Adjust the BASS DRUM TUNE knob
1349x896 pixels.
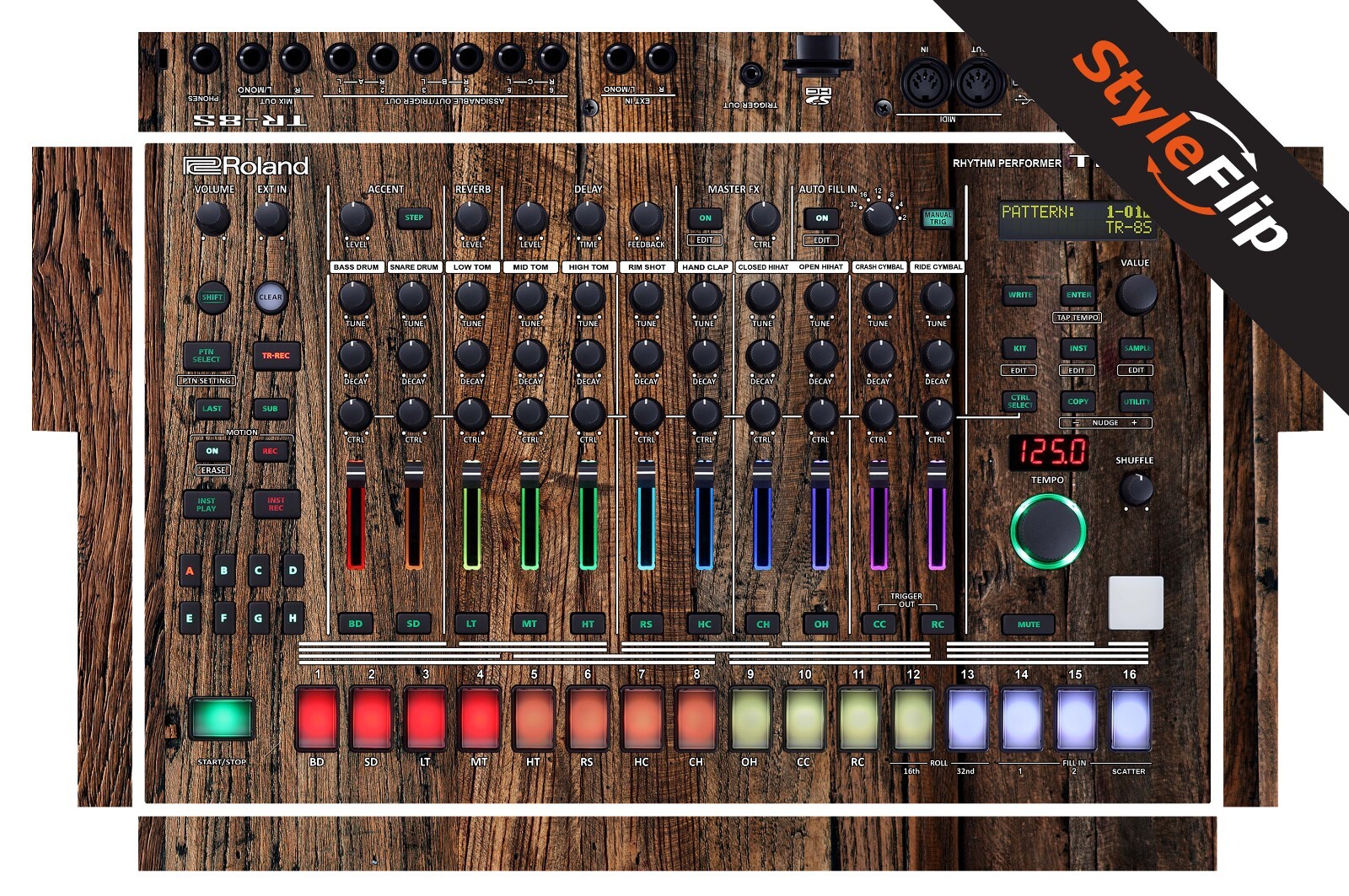pos(356,298)
